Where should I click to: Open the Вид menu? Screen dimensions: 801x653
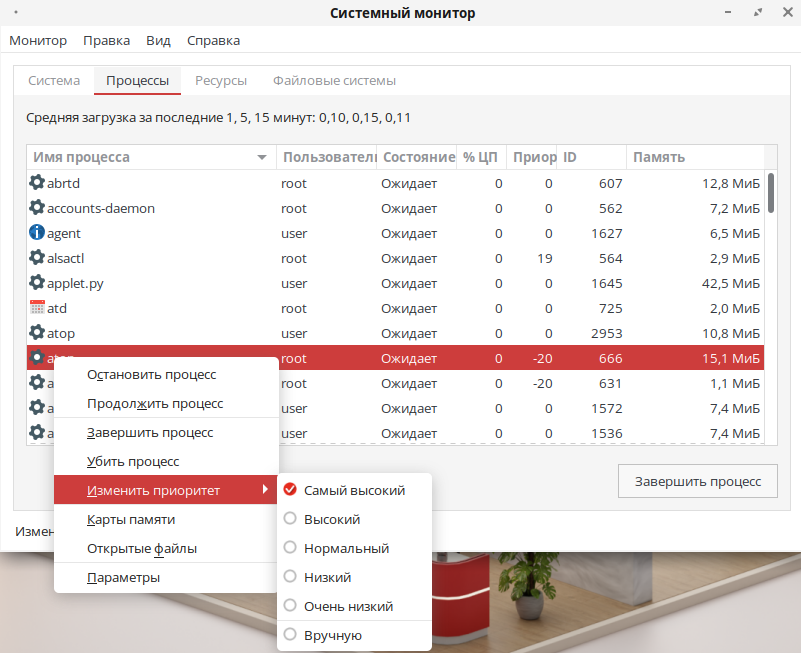(158, 41)
